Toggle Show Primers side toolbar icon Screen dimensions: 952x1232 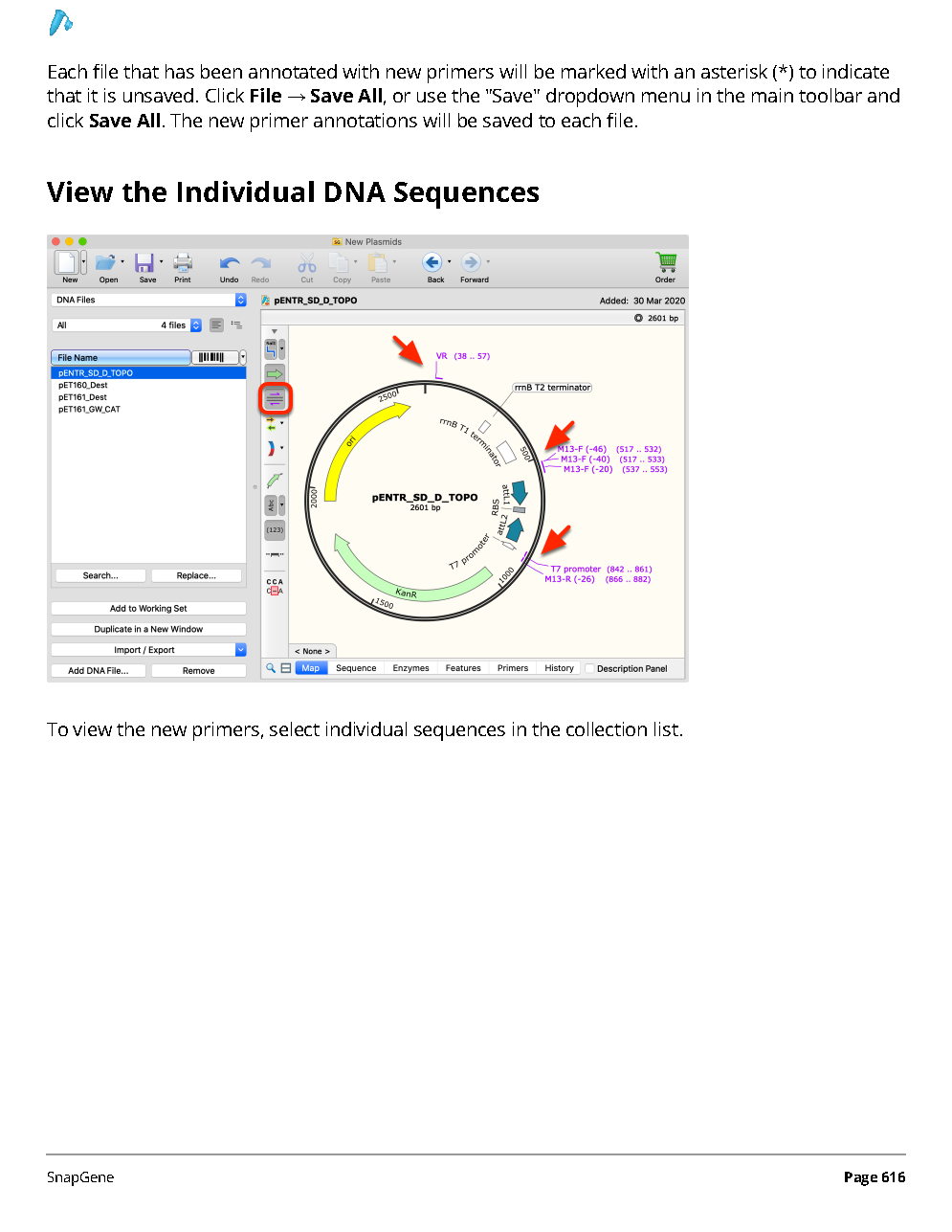point(275,398)
